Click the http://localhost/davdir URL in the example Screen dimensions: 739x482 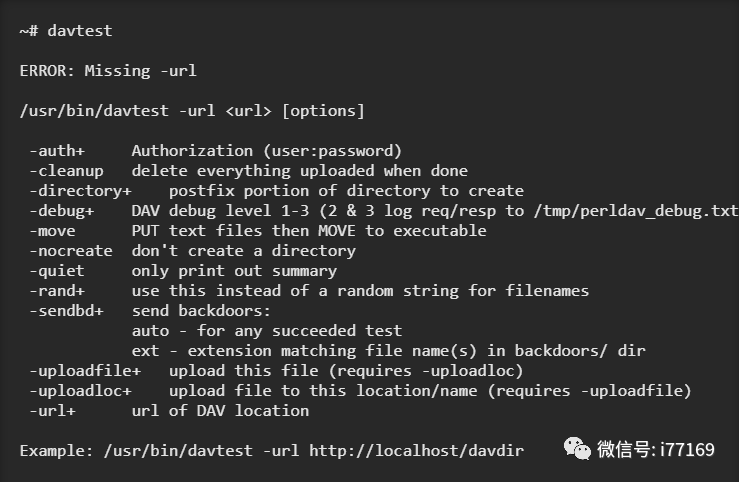(415, 451)
